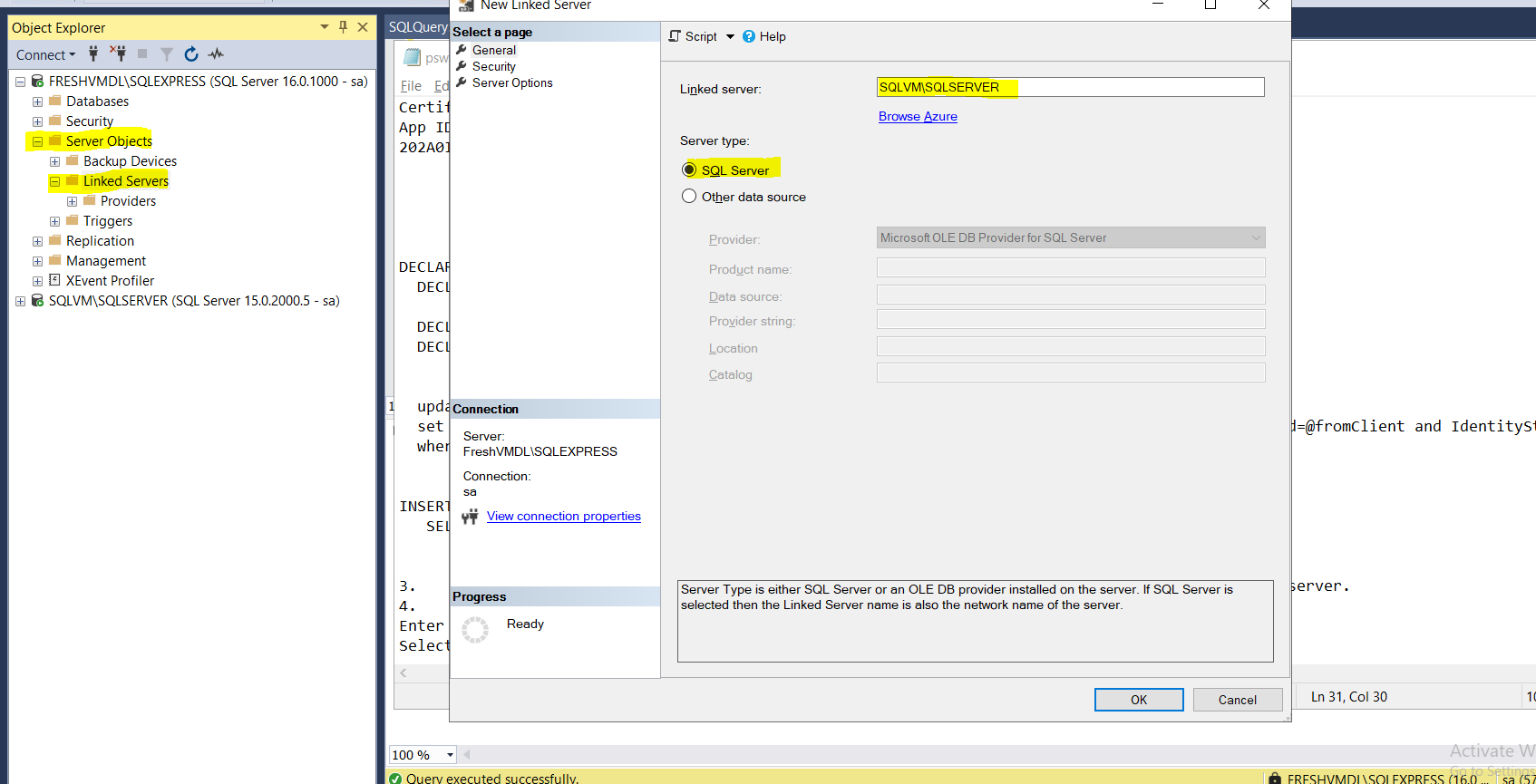
Task: Click the connection properties icon
Action: 470,517
